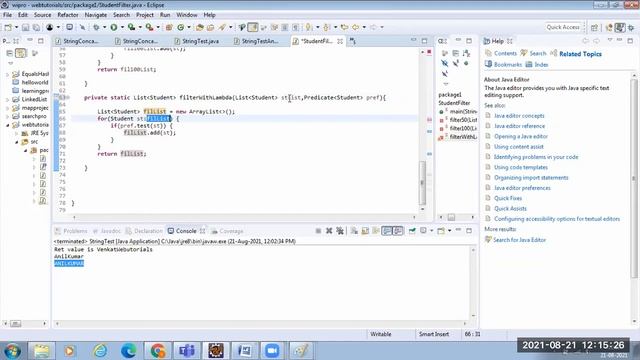Launch the green Run button in the toolbar

coord(114,27)
